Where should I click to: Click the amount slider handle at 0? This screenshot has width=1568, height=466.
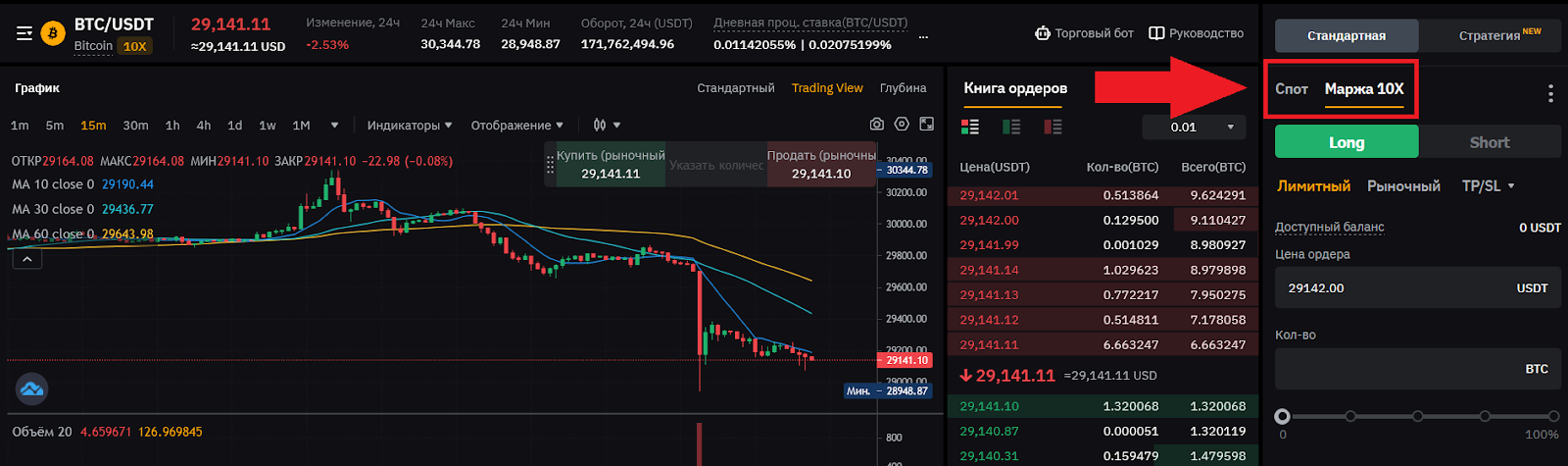pyautogui.click(x=1282, y=416)
